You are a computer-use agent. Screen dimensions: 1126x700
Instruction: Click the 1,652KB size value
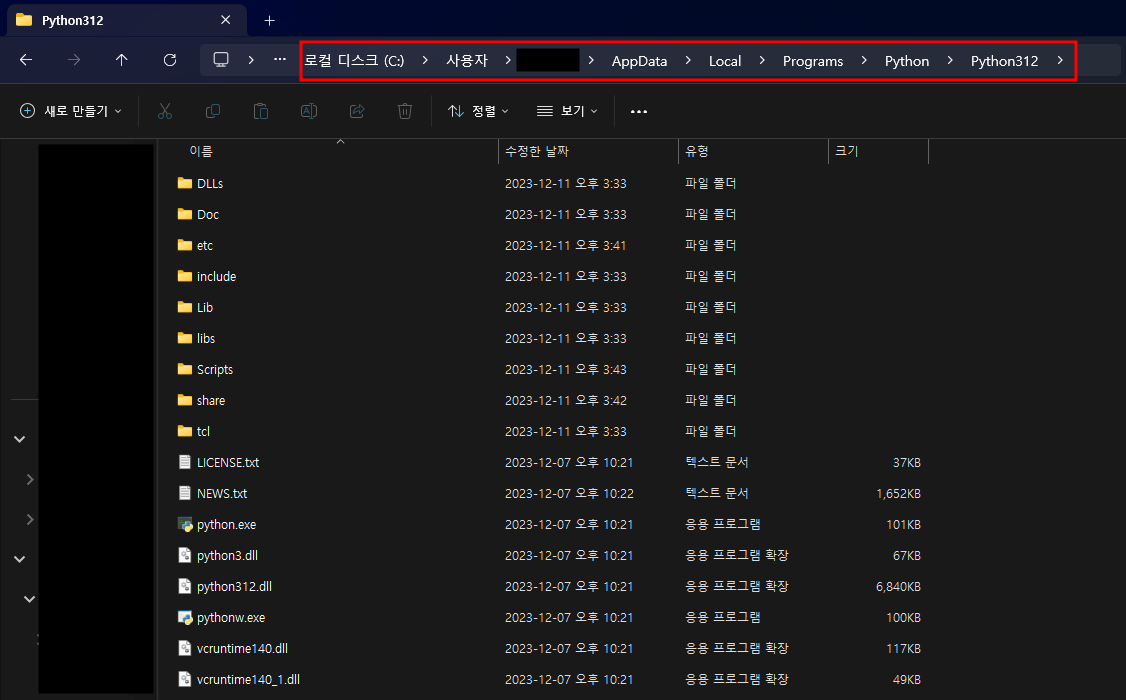coord(898,494)
